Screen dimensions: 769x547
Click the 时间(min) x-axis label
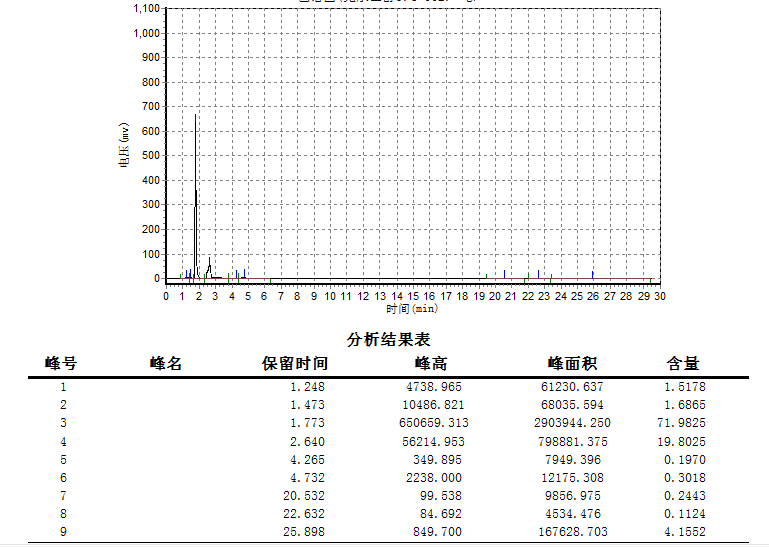pyautogui.click(x=412, y=309)
